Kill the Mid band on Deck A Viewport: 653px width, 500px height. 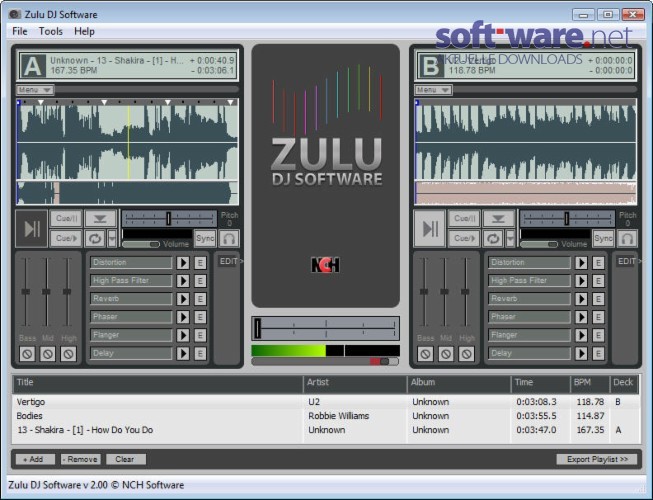click(47, 354)
